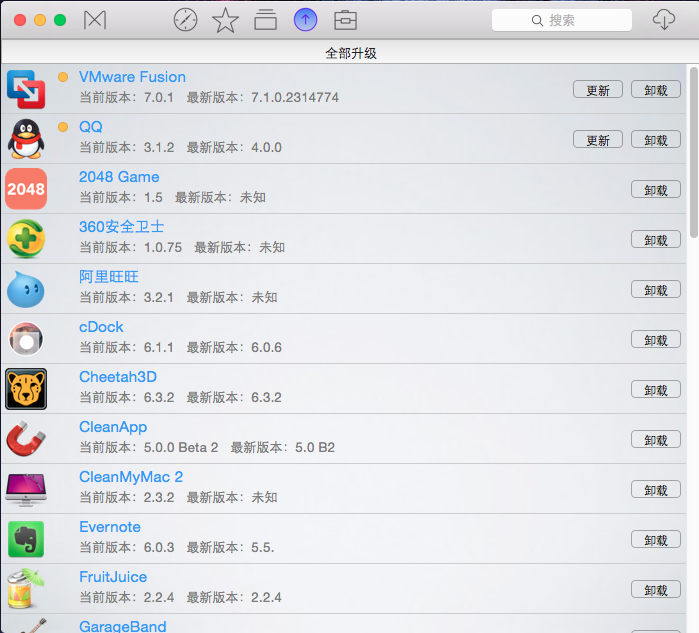Open the 2048 Game title link
699x633 pixels.
click(x=119, y=177)
